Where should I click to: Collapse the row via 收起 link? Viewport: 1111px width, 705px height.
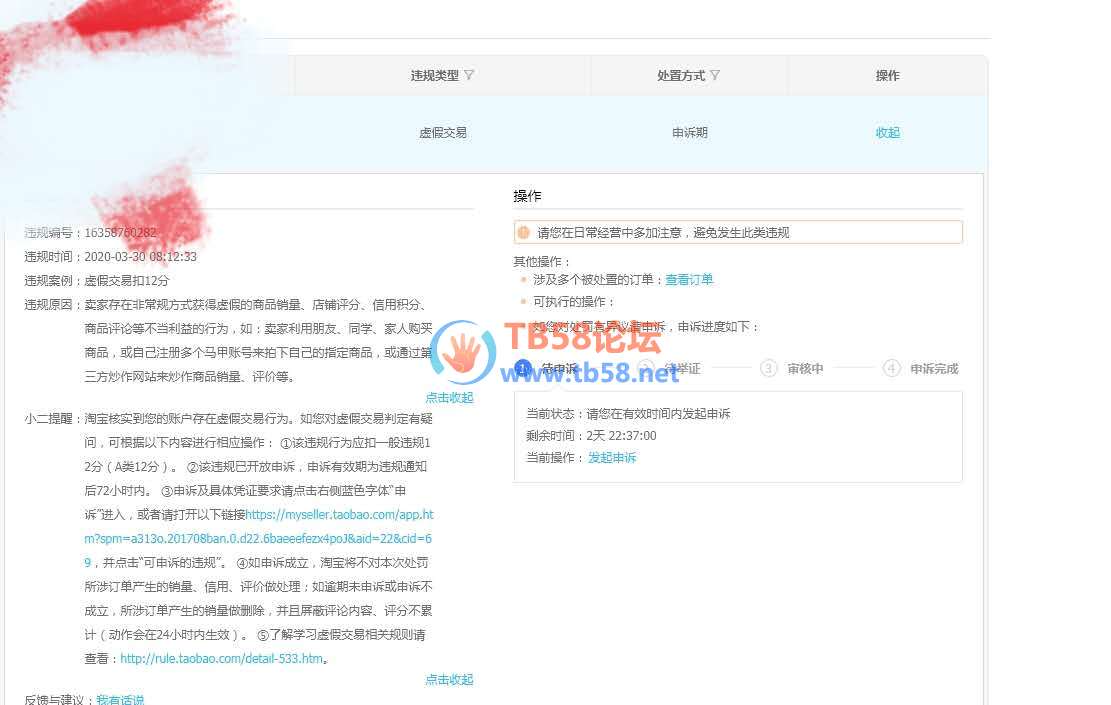[887, 132]
